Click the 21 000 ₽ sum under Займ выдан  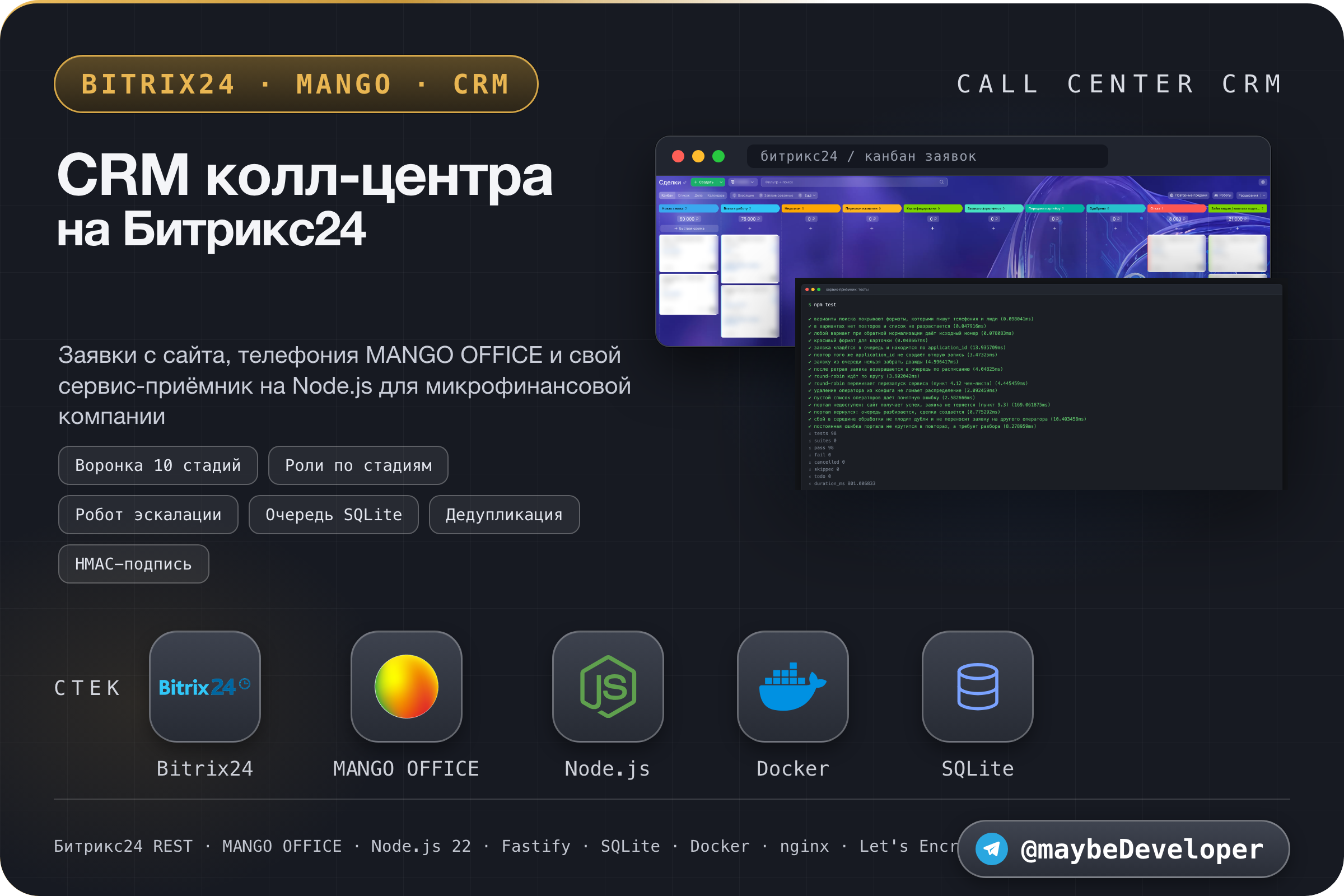(x=1238, y=219)
